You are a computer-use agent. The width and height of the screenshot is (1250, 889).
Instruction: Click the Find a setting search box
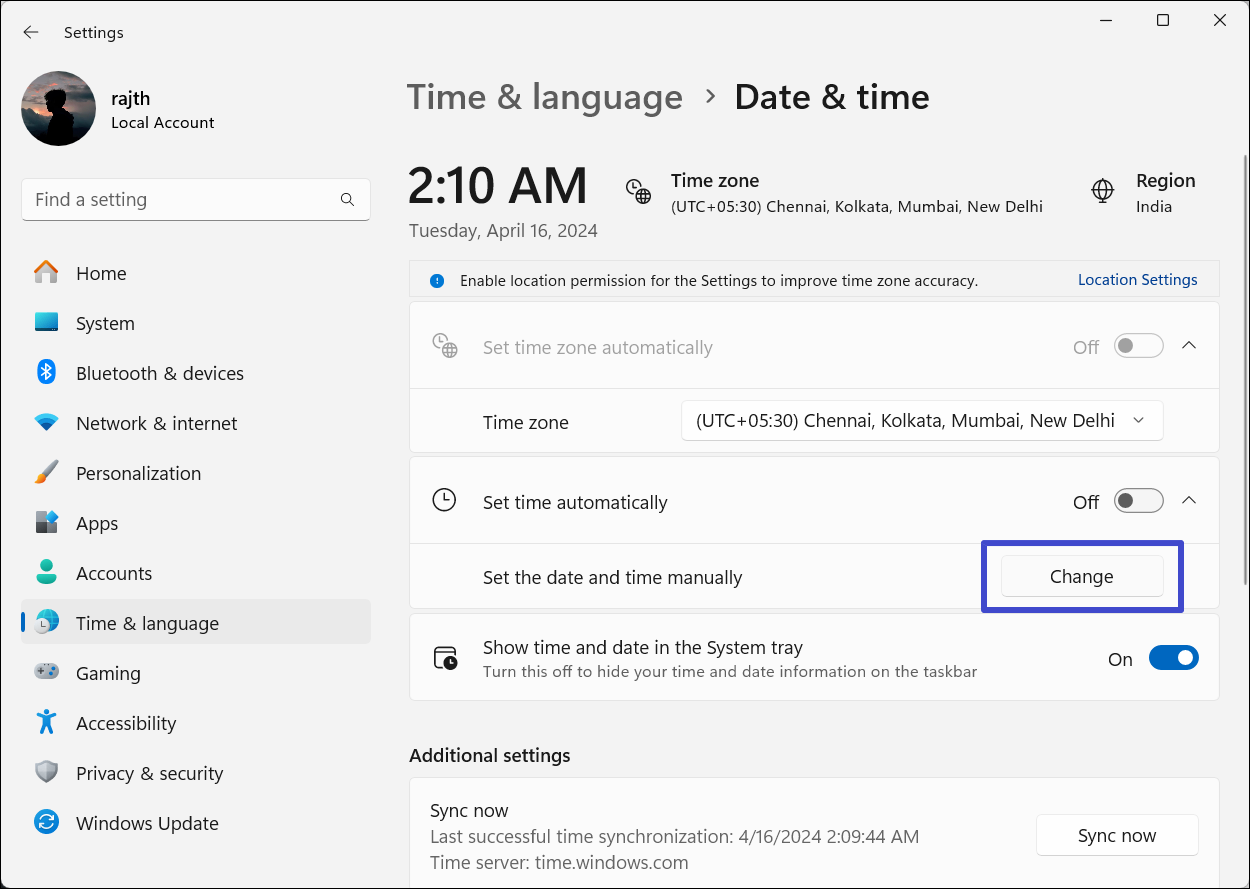tap(180, 200)
